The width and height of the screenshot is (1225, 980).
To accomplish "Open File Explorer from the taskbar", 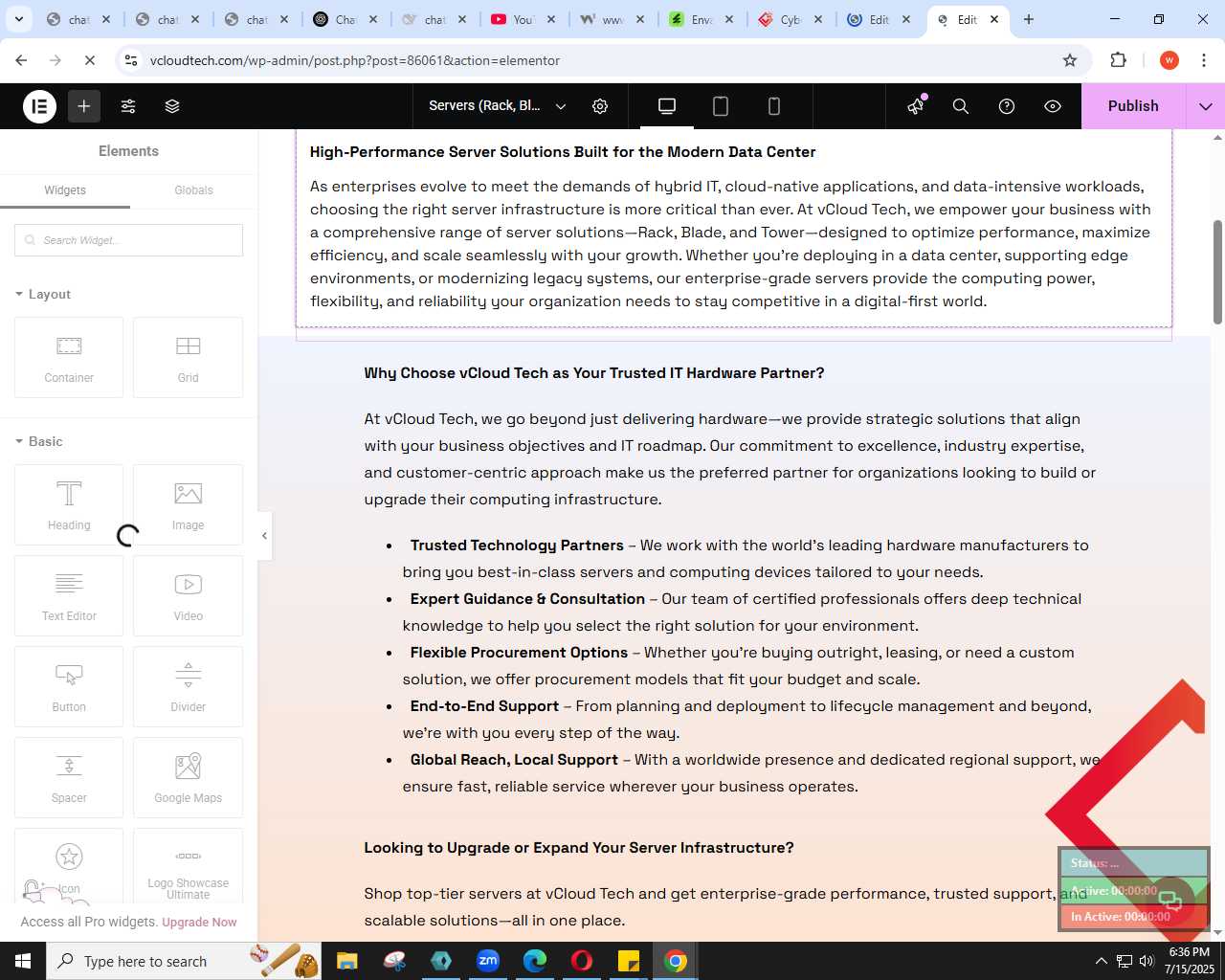I will click(346, 961).
